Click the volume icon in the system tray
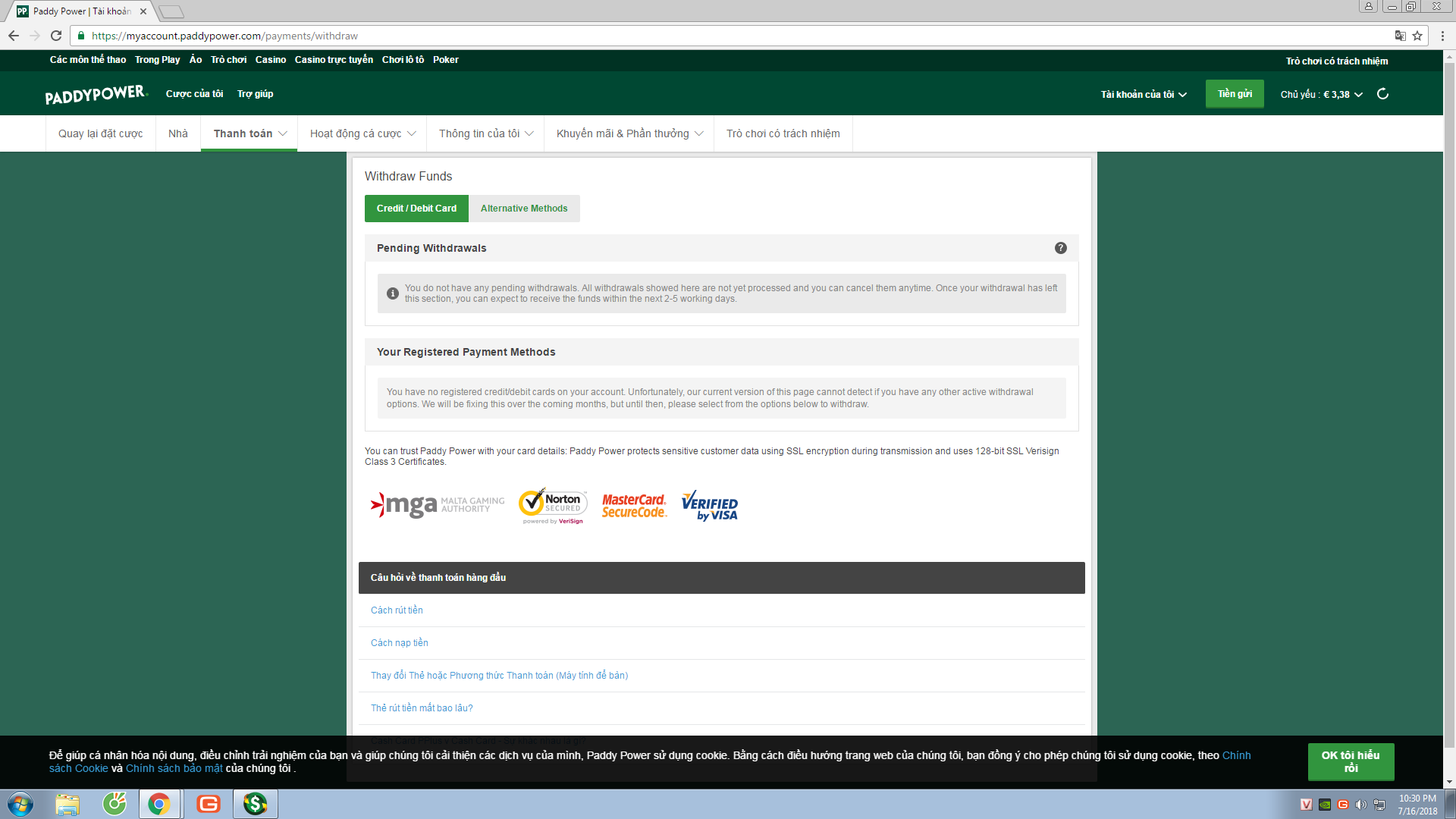This screenshot has height=819, width=1456. 1360,805
